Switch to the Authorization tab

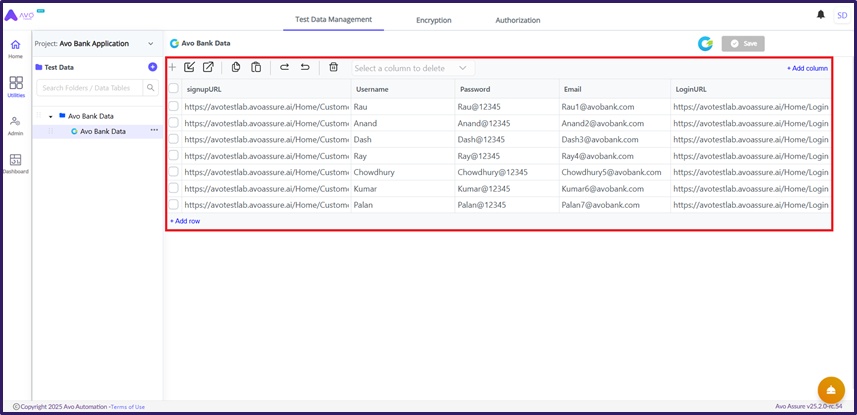[517, 20]
